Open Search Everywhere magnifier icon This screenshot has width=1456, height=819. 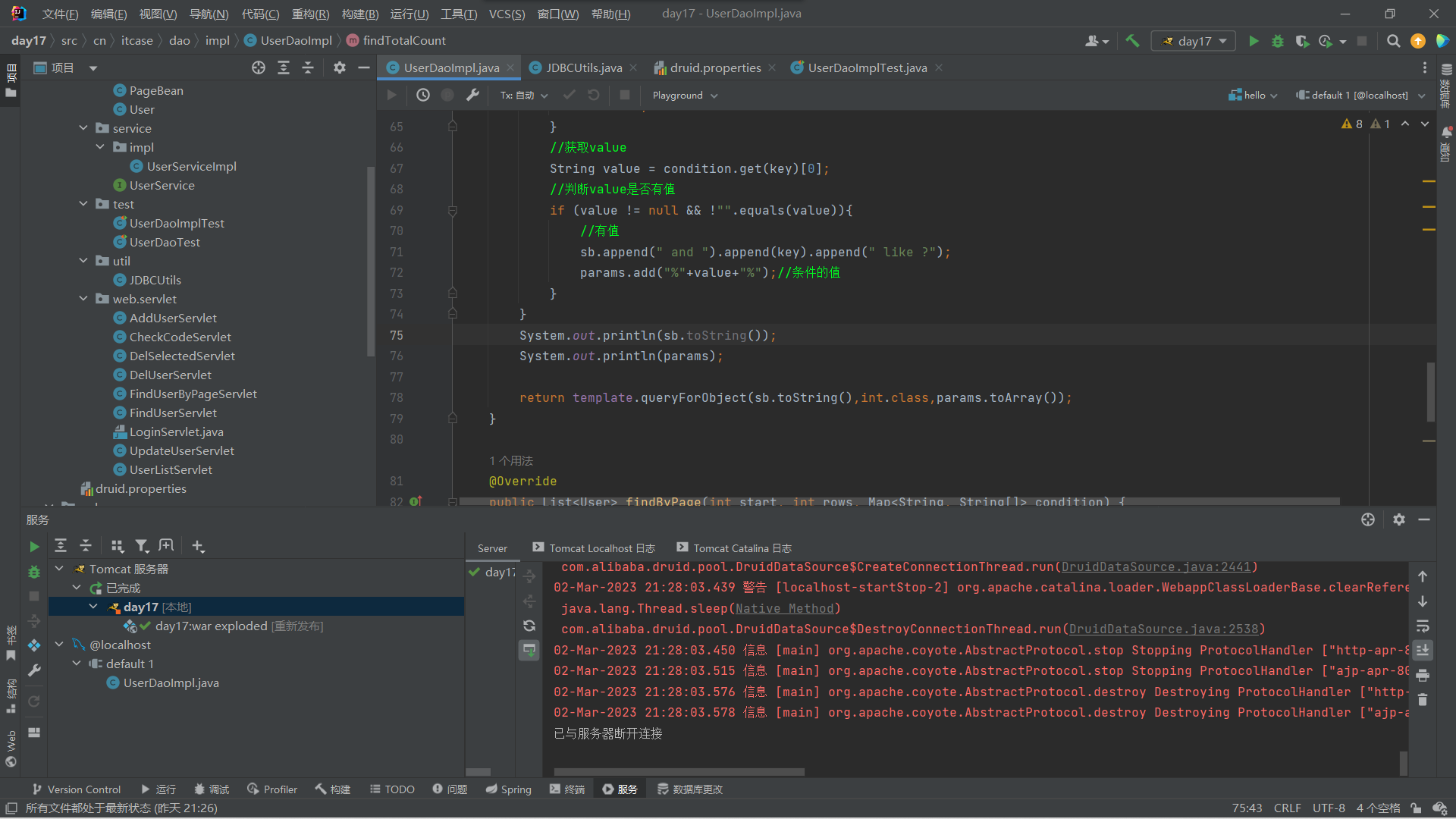(1393, 41)
